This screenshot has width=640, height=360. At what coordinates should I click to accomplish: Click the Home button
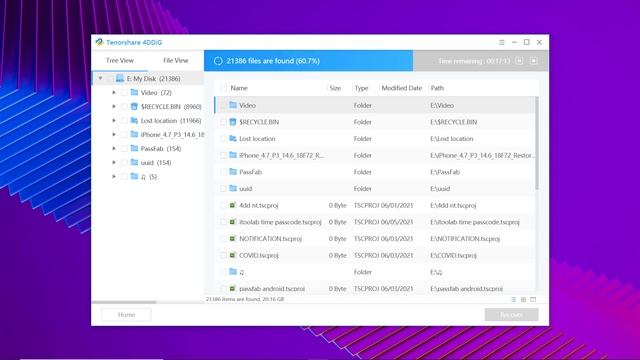tap(126, 315)
